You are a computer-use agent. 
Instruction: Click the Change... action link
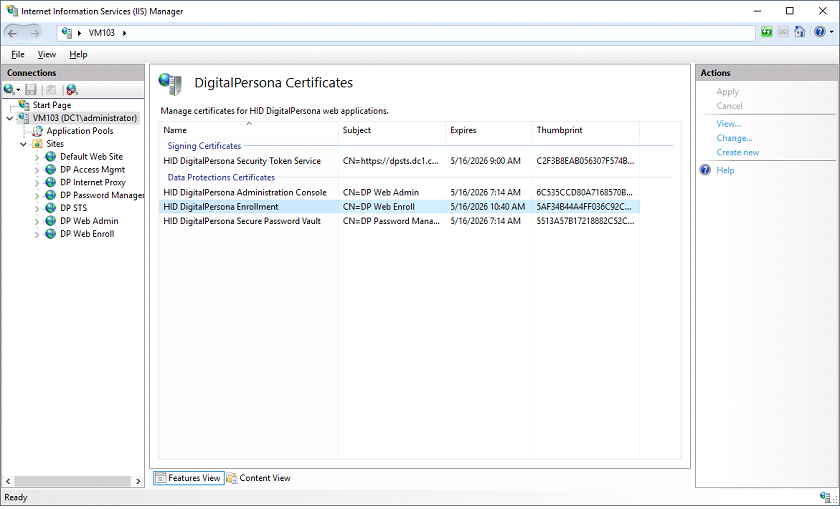pyautogui.click(x=734, y=138)
